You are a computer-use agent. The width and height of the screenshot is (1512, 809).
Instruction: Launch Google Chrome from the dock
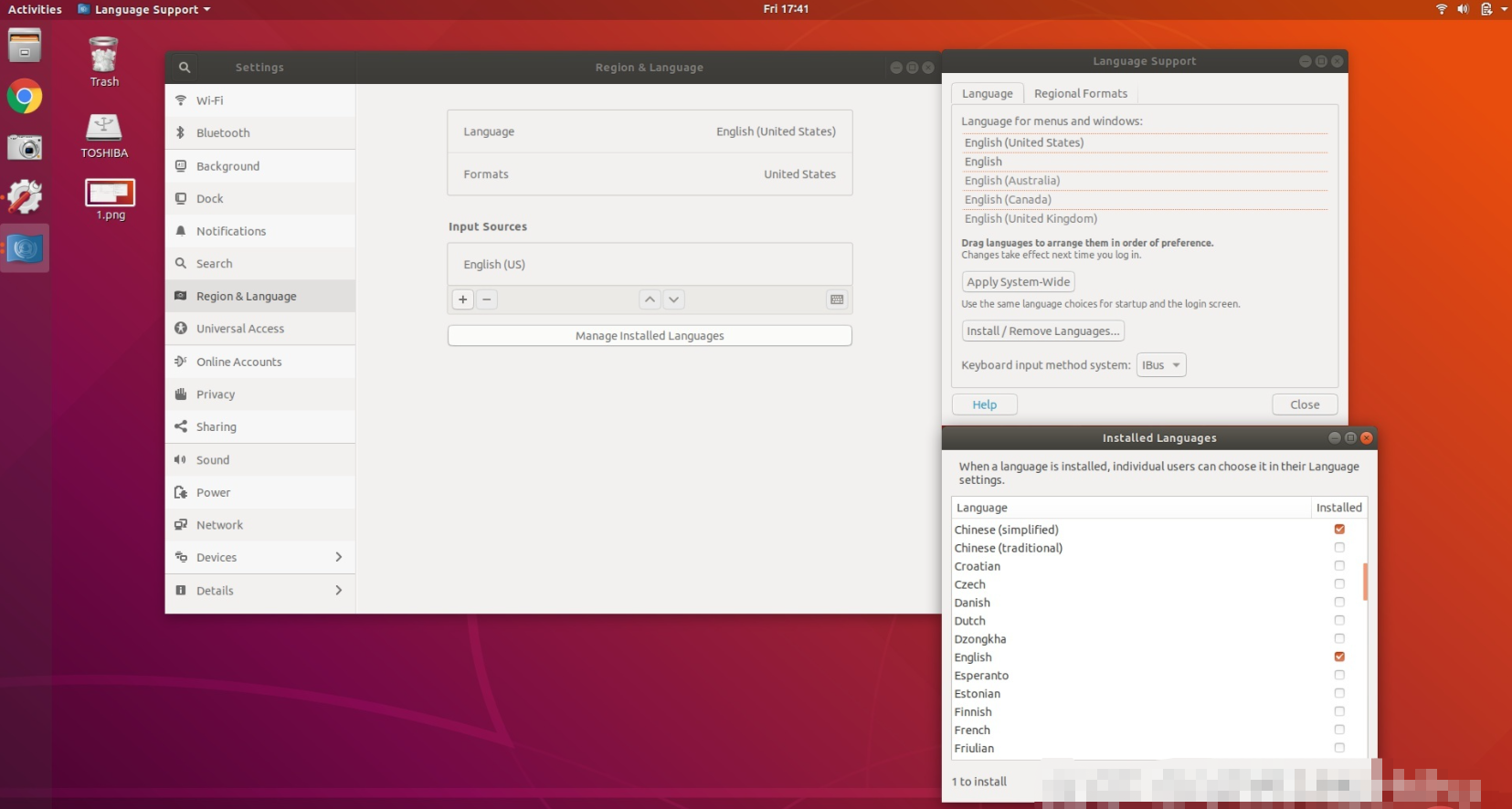25,96
